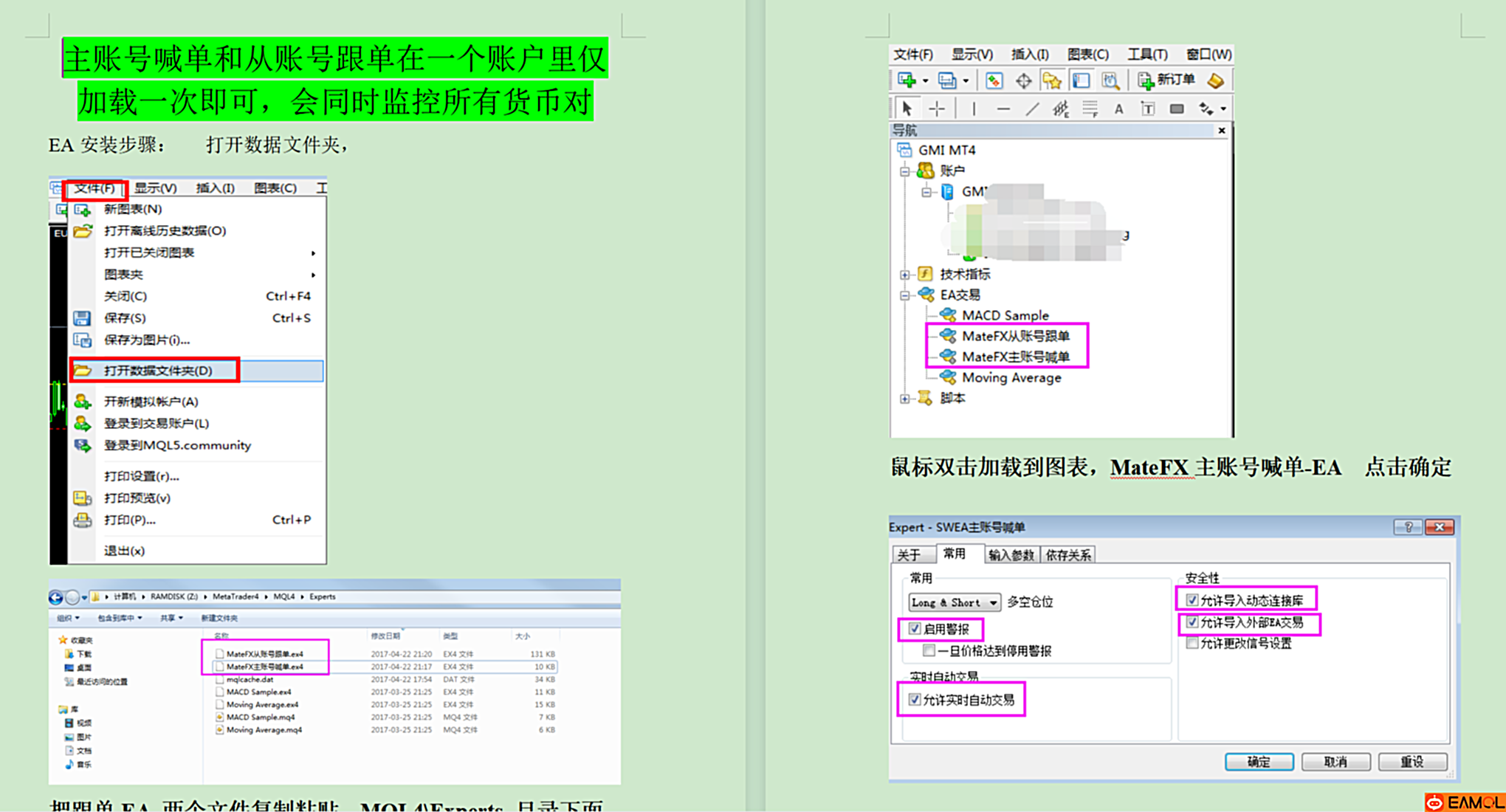Click the 重设 button
The width and height of the screenshot is (1506, 812).
coord(1412,762)
